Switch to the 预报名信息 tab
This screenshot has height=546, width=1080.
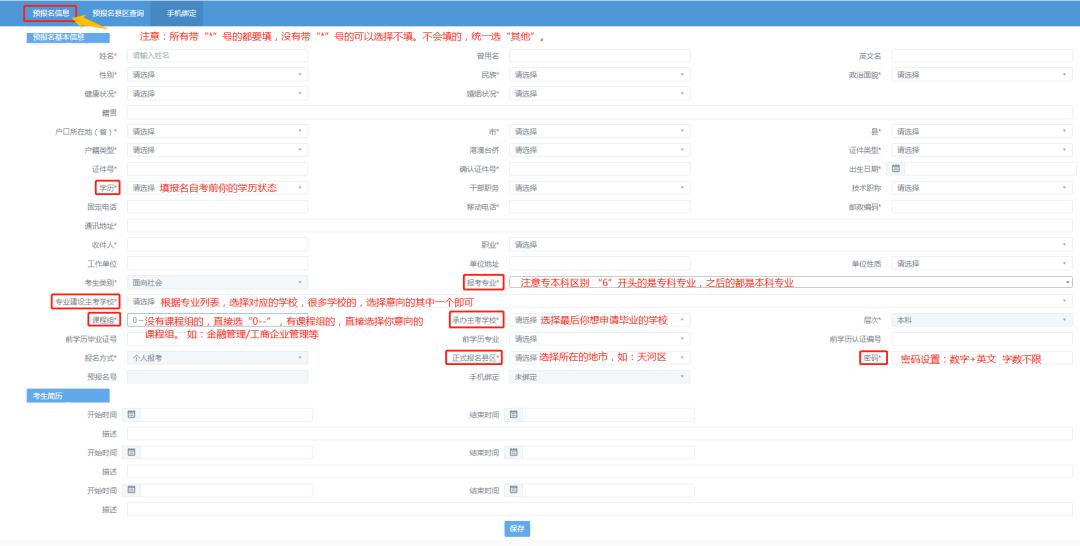51,13
